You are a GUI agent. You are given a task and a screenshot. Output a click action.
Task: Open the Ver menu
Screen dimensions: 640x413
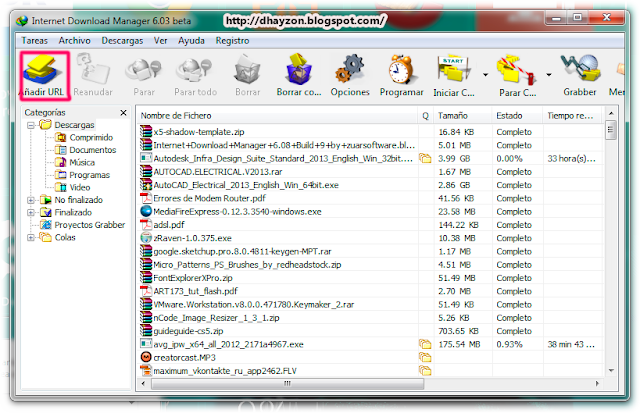(160, 40)
